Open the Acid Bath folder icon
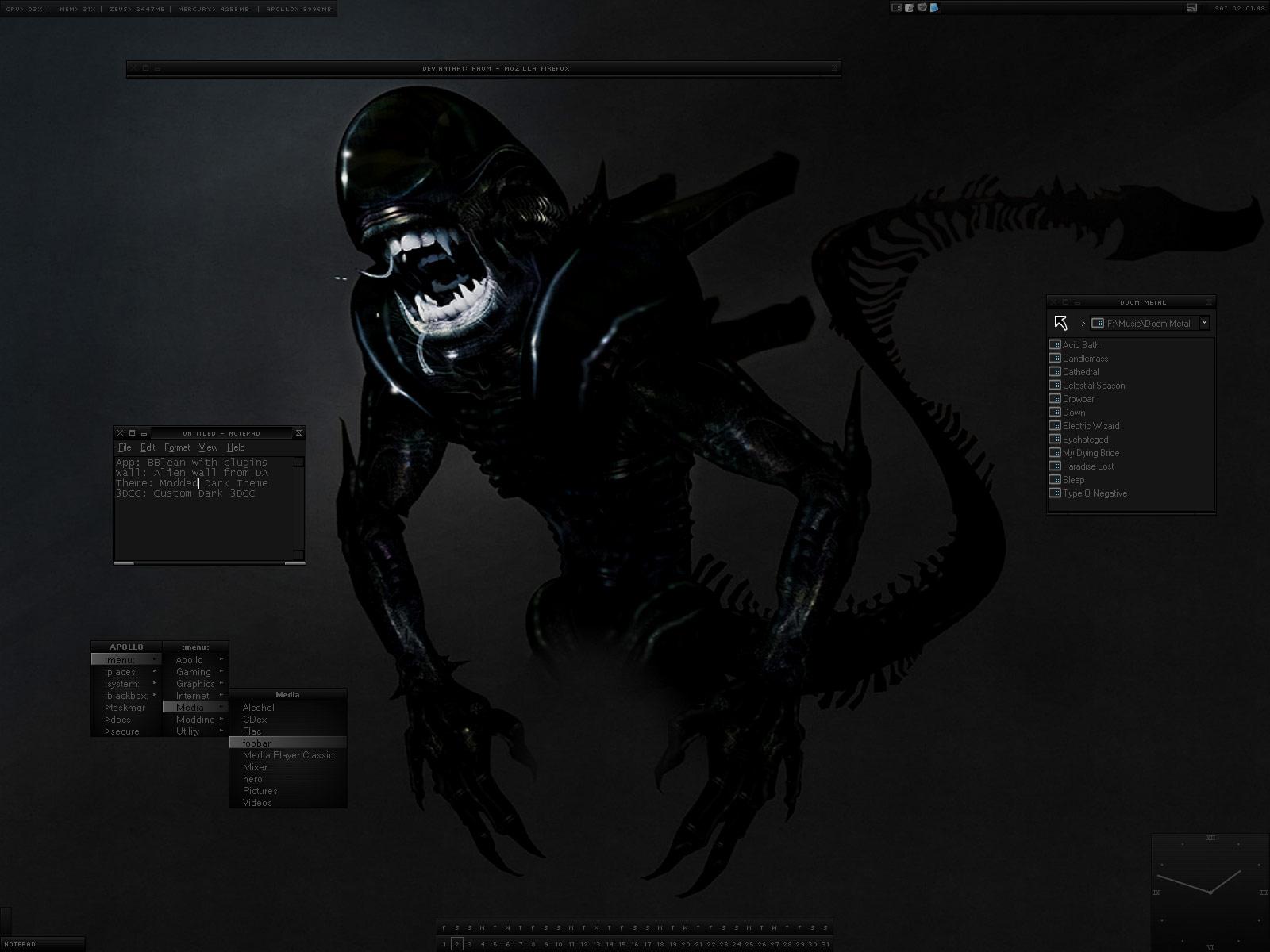The width and height of the screenshot is (1270, 952). pos(1055,344)
